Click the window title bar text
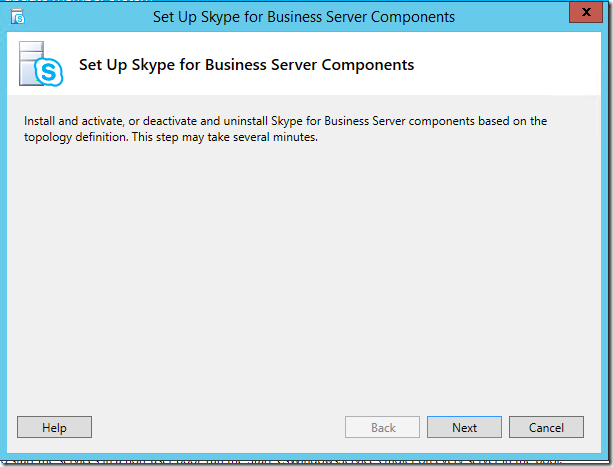Image resolution: width=613 pixels, height=467 pixels. pyautogui.click(x=304, y=17)
